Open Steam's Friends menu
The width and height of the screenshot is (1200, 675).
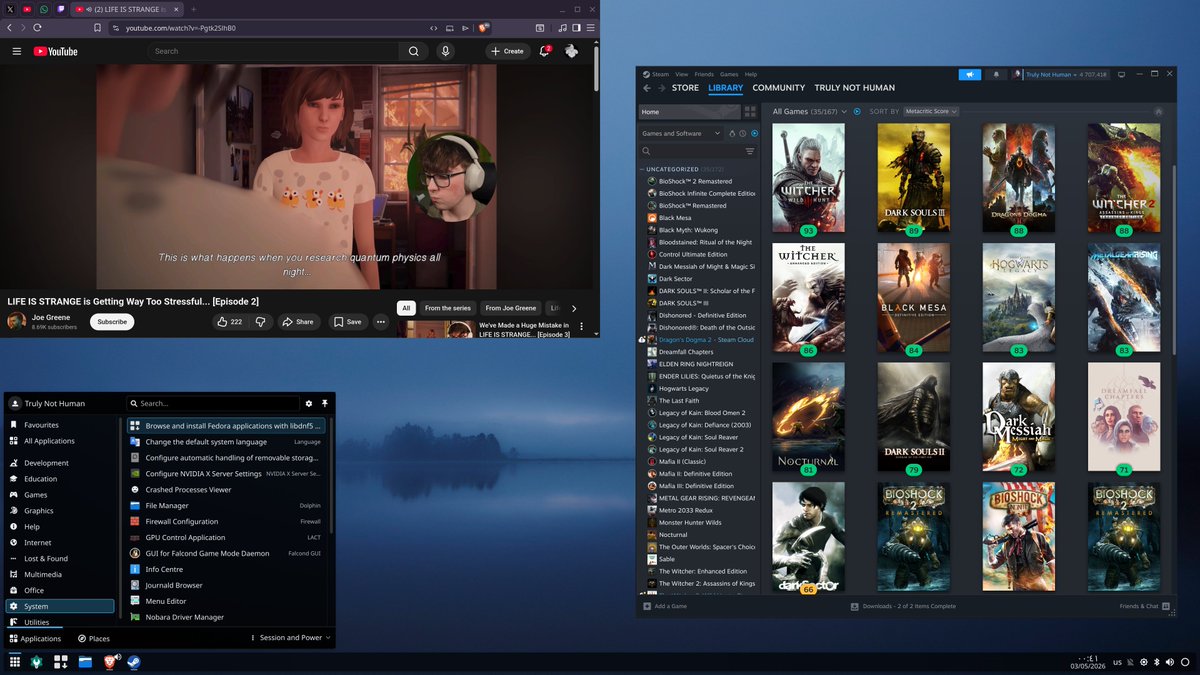click(704, 74)
